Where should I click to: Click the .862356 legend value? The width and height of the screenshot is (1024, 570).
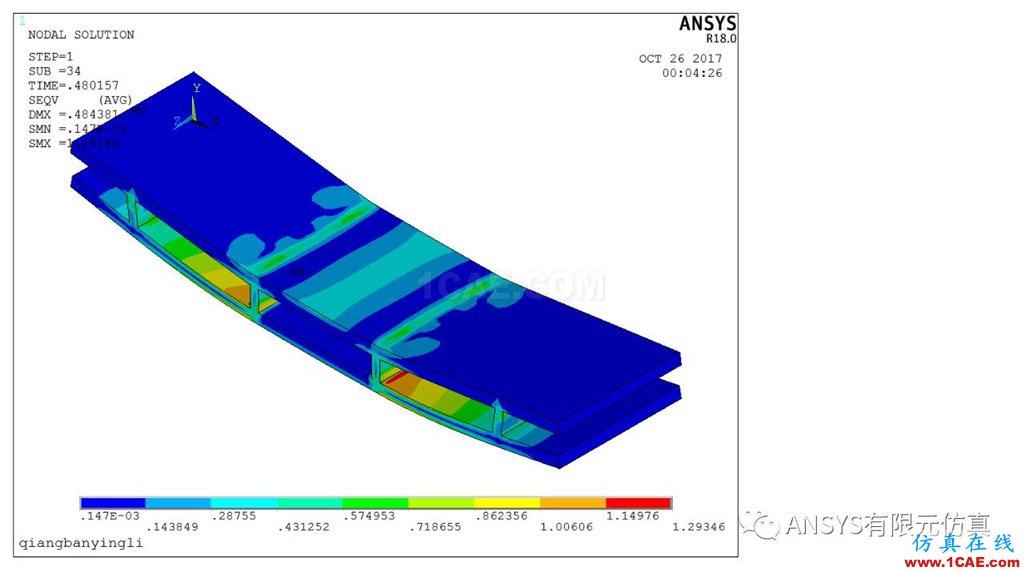pyautogui.click(x=501, y=516)
